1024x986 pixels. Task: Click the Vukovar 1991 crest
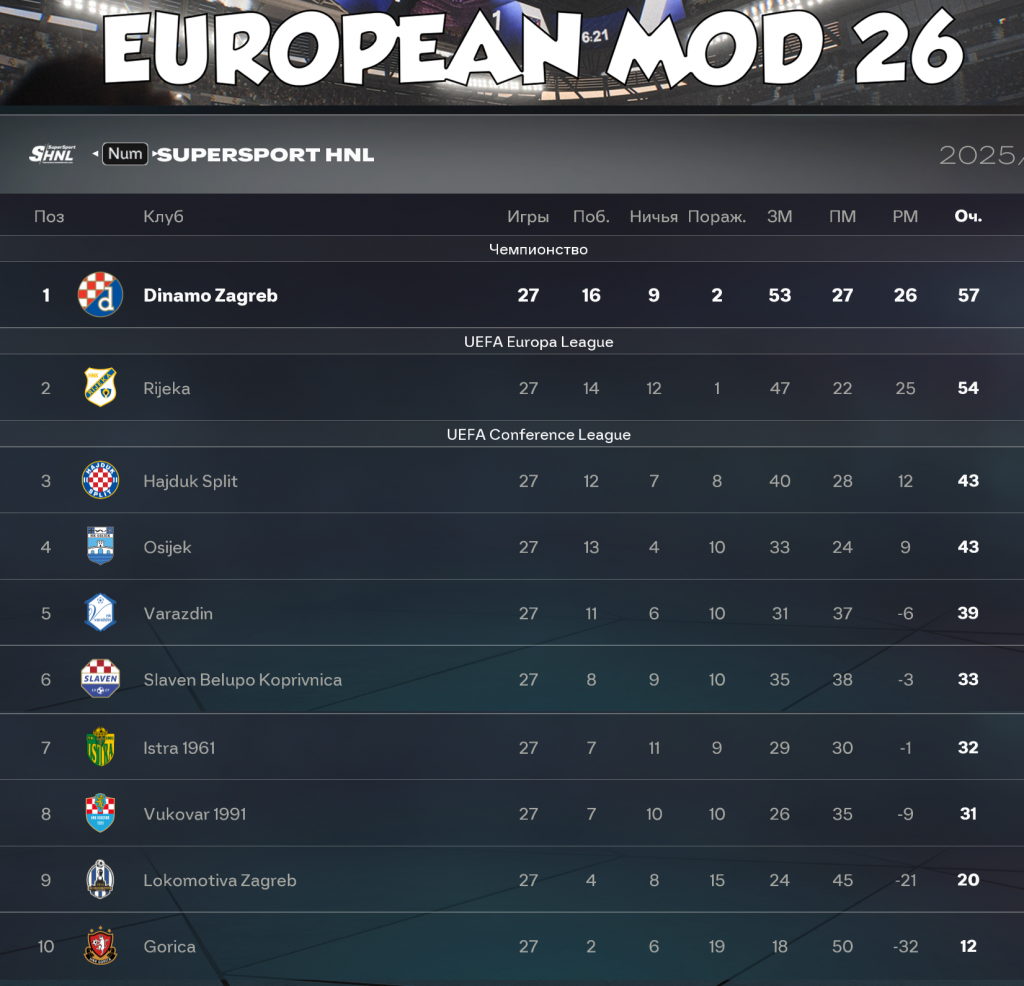(x=100, y=814)
